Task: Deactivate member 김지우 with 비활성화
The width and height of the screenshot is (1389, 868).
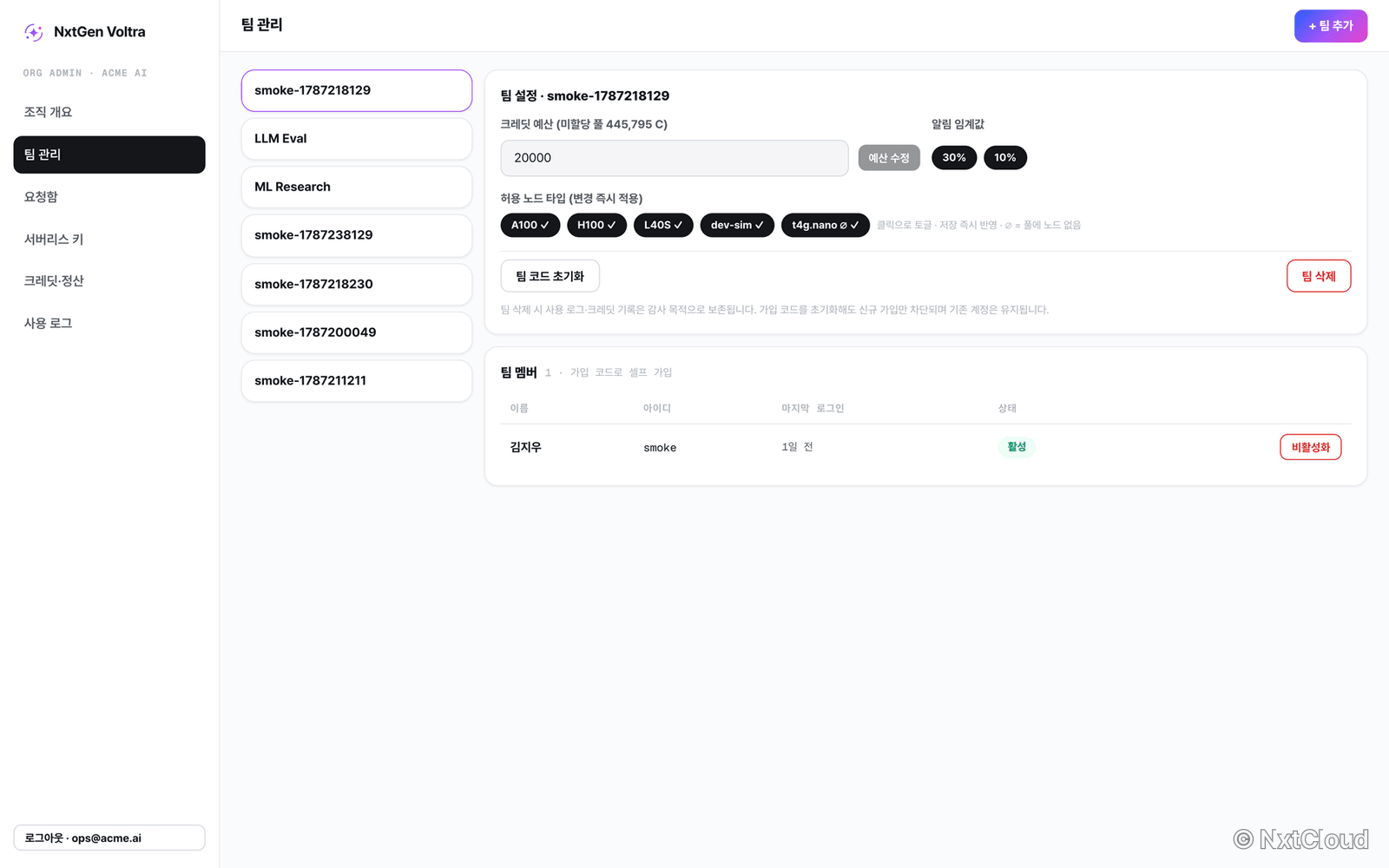Action: coord(1311,447)
